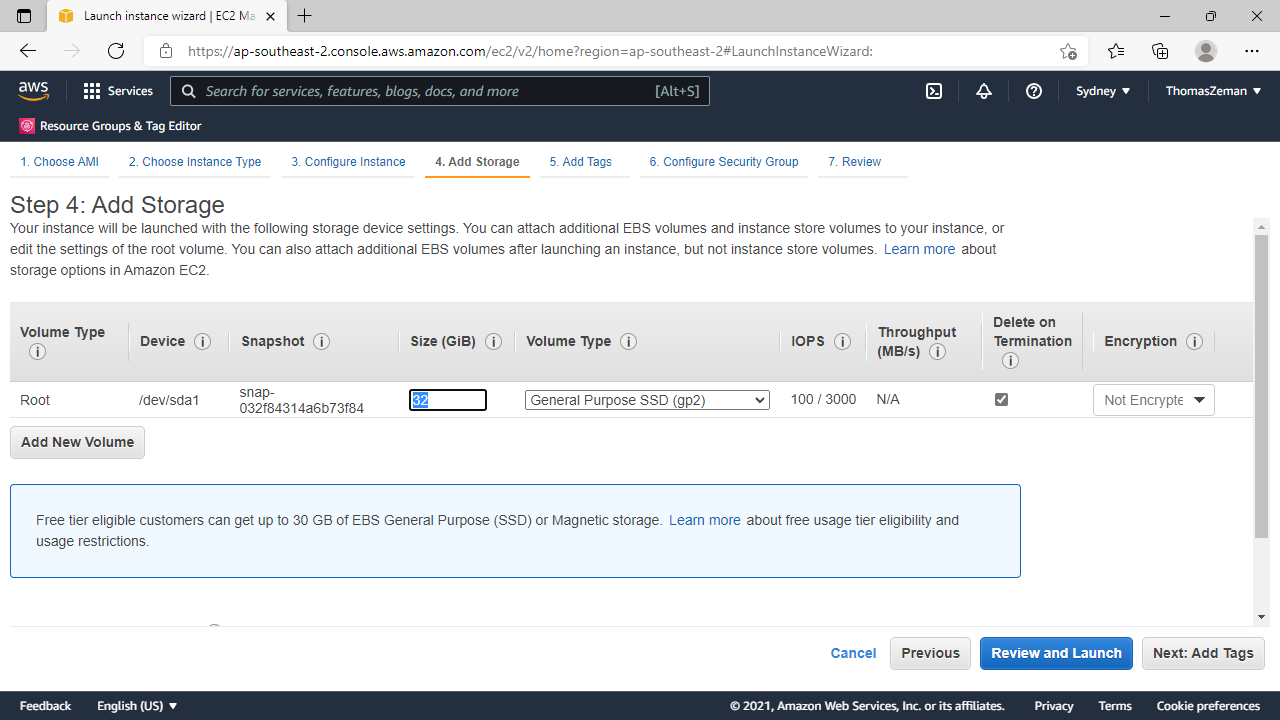This screenshot has width=1280, height=720.
Task: Open the Terms footer link
Action: point(1115,706)
